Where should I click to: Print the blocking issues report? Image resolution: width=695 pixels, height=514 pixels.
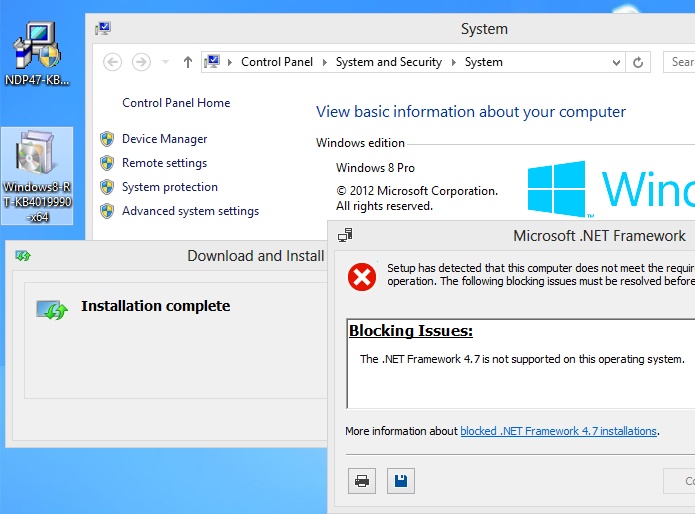[x=362, y=481]
